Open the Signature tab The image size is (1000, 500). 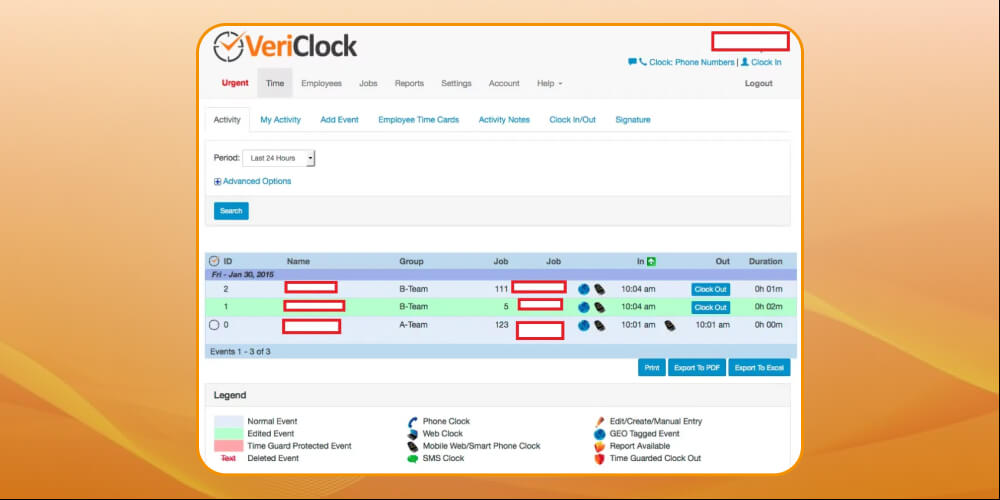click(x=633, y=120)
